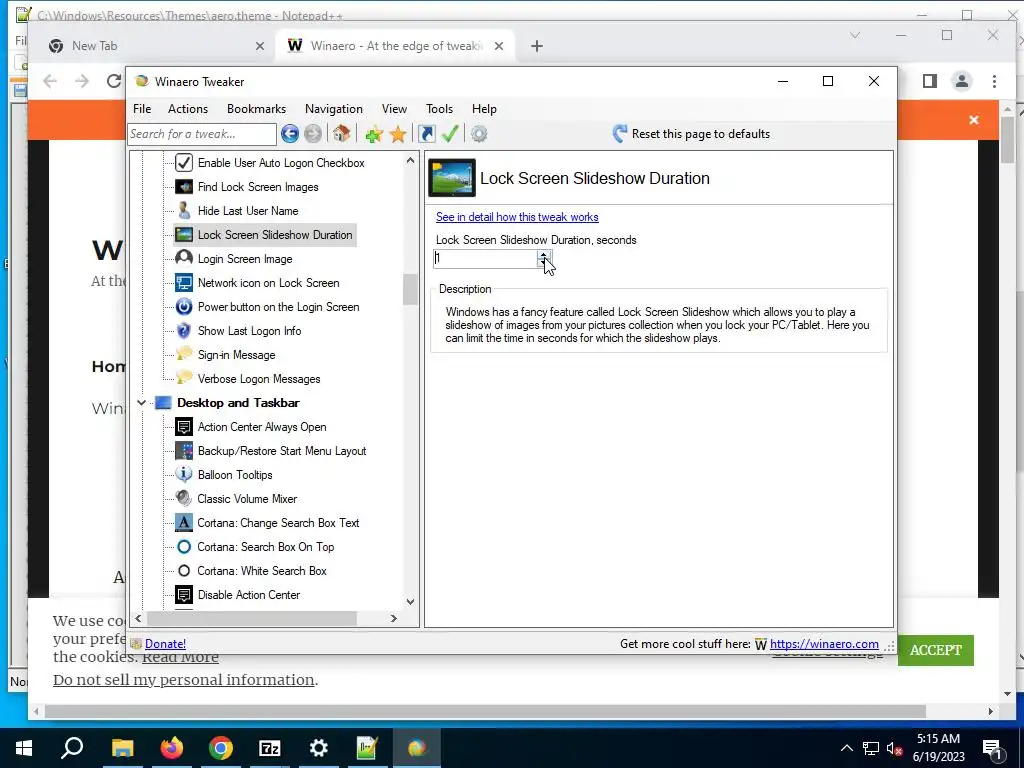The height and width of the screenshot is (768, 1024).
Task: Click the Reset page icon arrow
Action: 620,134
